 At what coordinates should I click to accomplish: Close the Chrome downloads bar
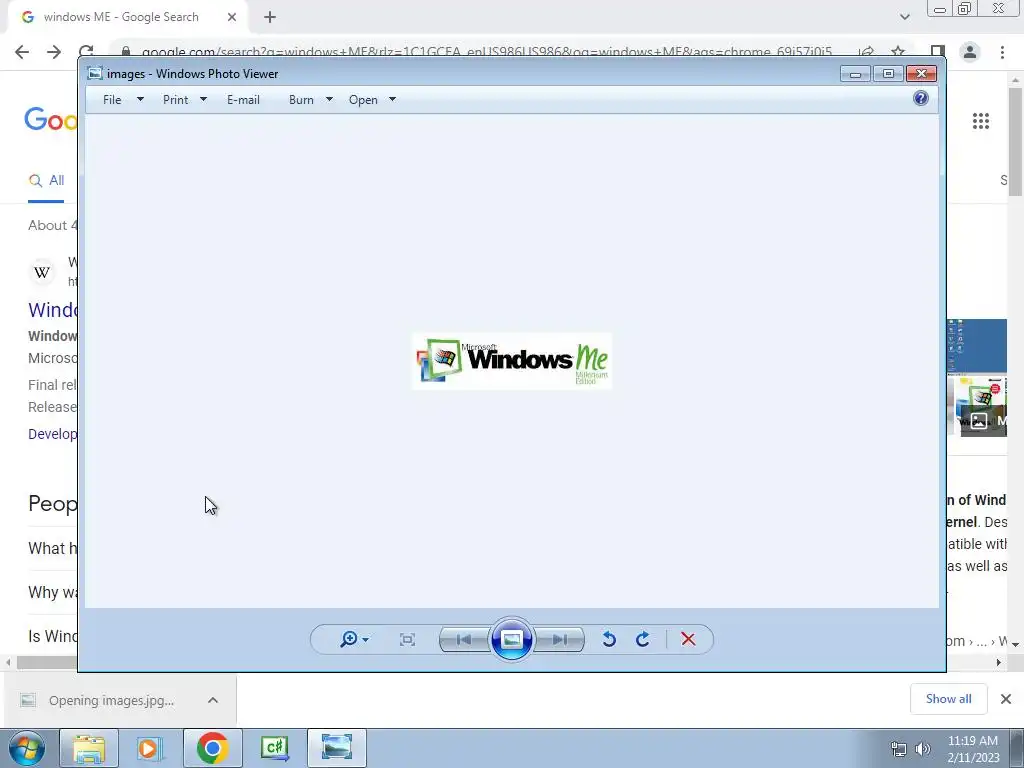(1006, 699)
